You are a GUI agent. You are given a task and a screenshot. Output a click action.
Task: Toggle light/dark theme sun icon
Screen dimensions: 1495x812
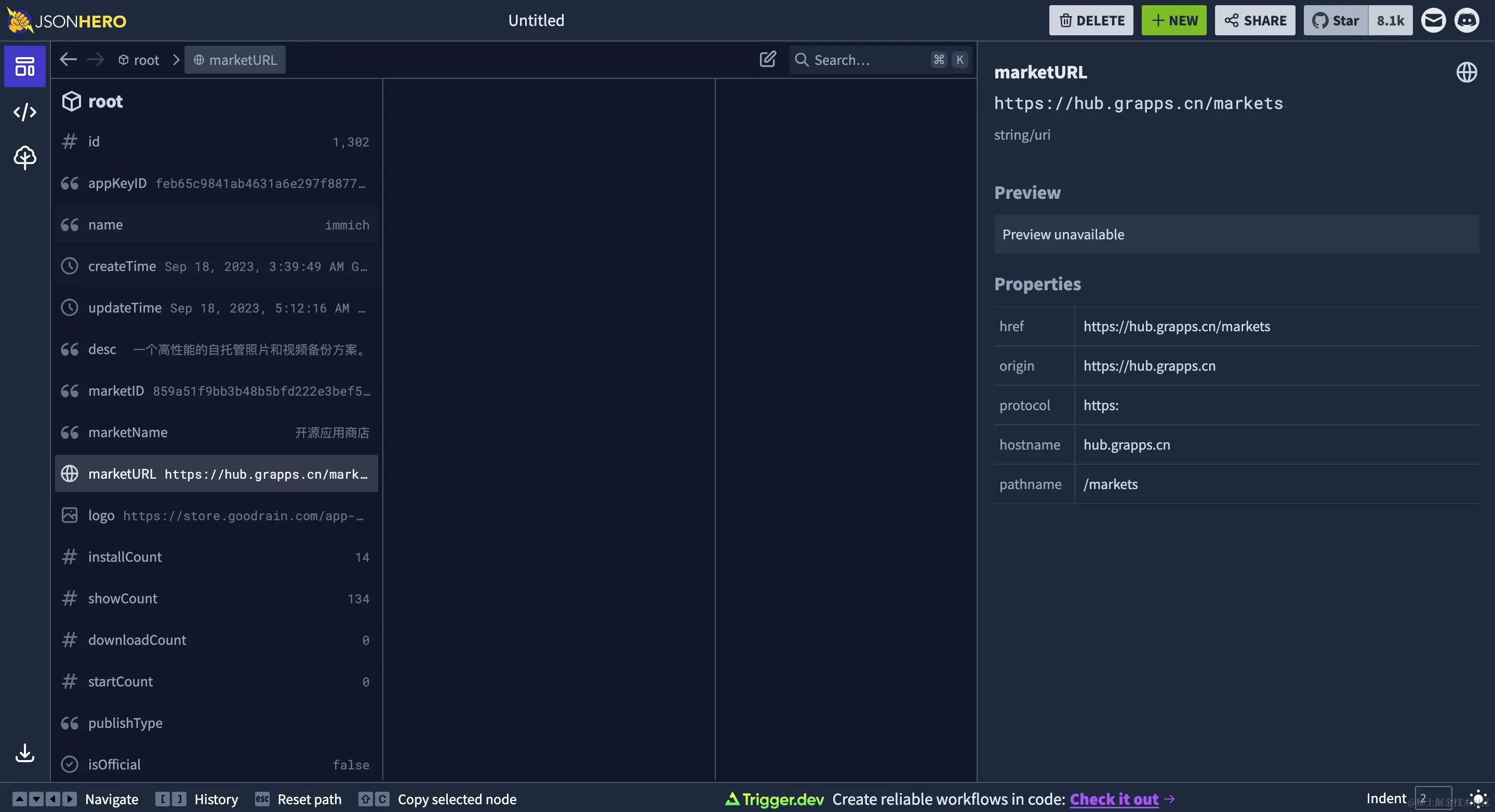[x=1477, y=799]
